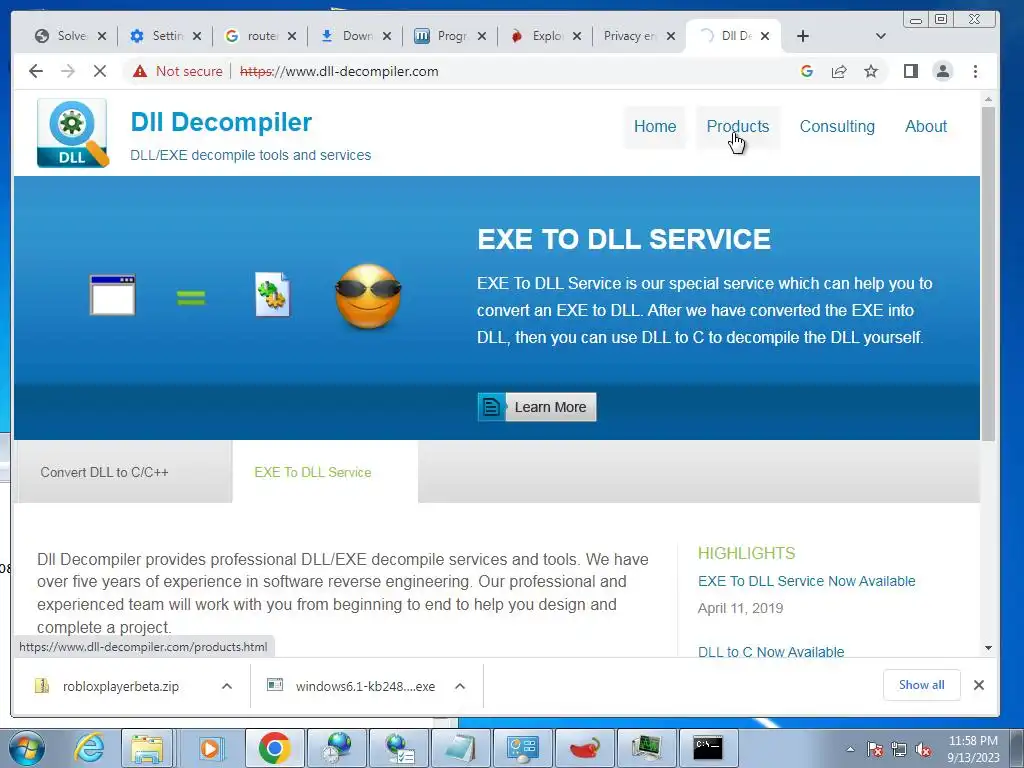Share this page via share icon
Image resolution: width=1024 pixels, height=768 pixels.
pyautogui.click(x=839, y=71)
